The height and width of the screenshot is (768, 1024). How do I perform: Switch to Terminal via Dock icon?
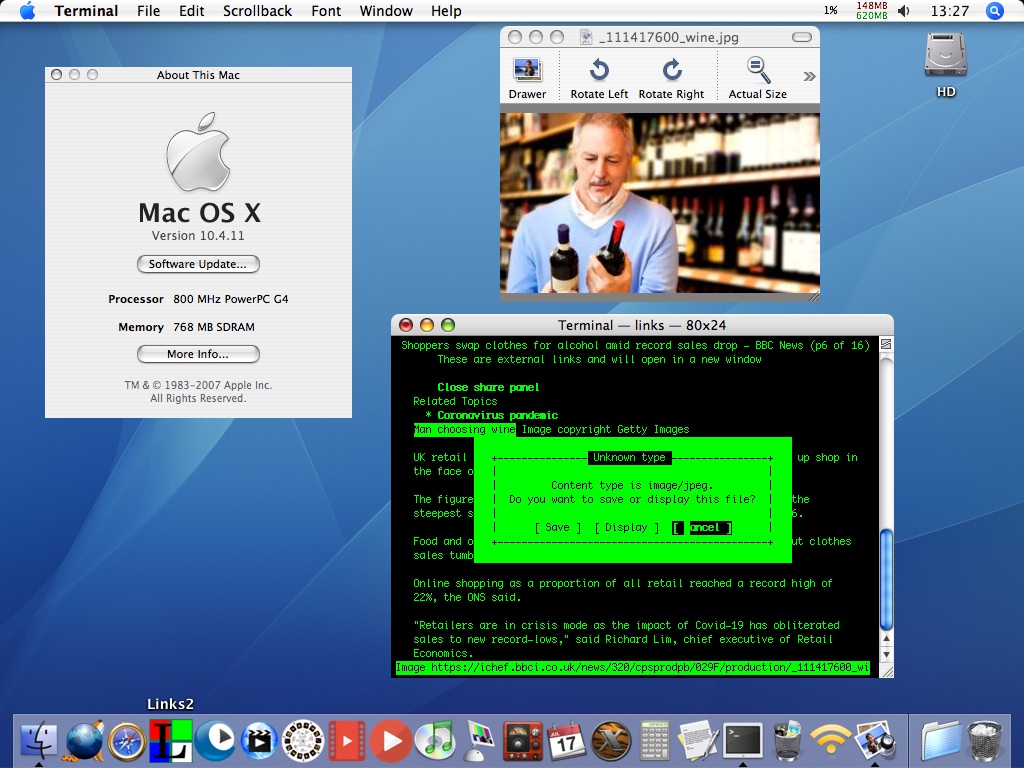[x=743, y=741]
